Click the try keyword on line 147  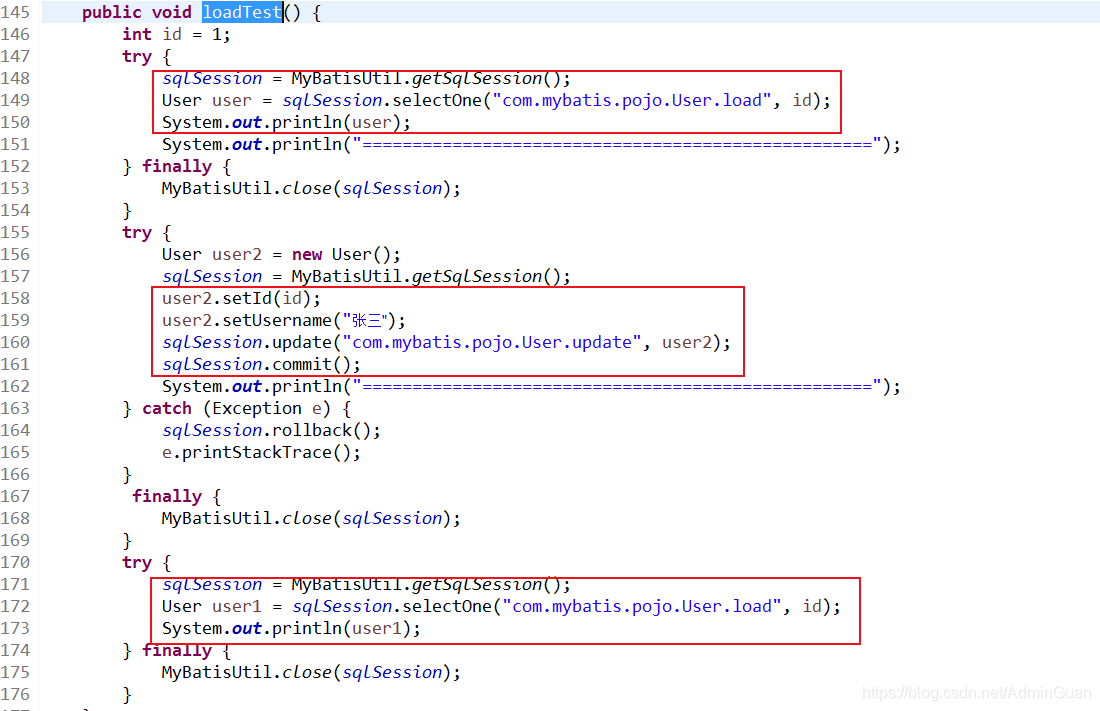tap(137, 56)
